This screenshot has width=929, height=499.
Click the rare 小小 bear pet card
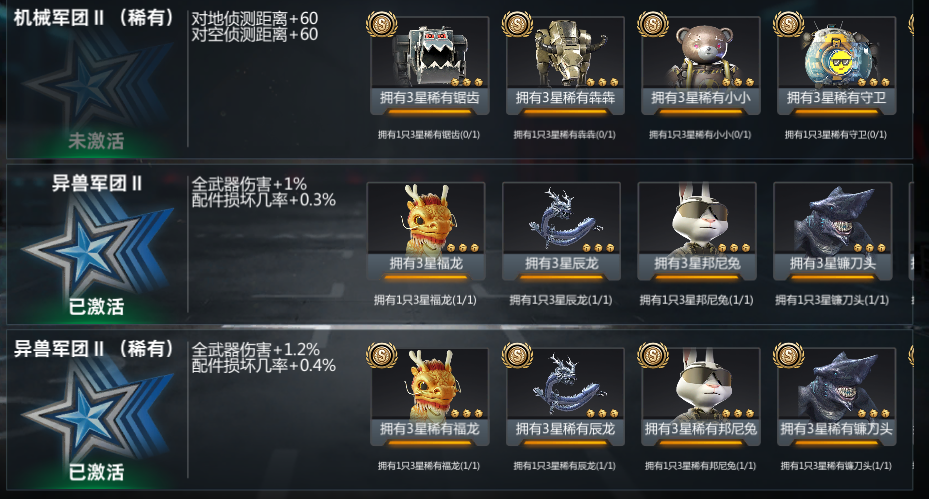click(x=701, y=65)
